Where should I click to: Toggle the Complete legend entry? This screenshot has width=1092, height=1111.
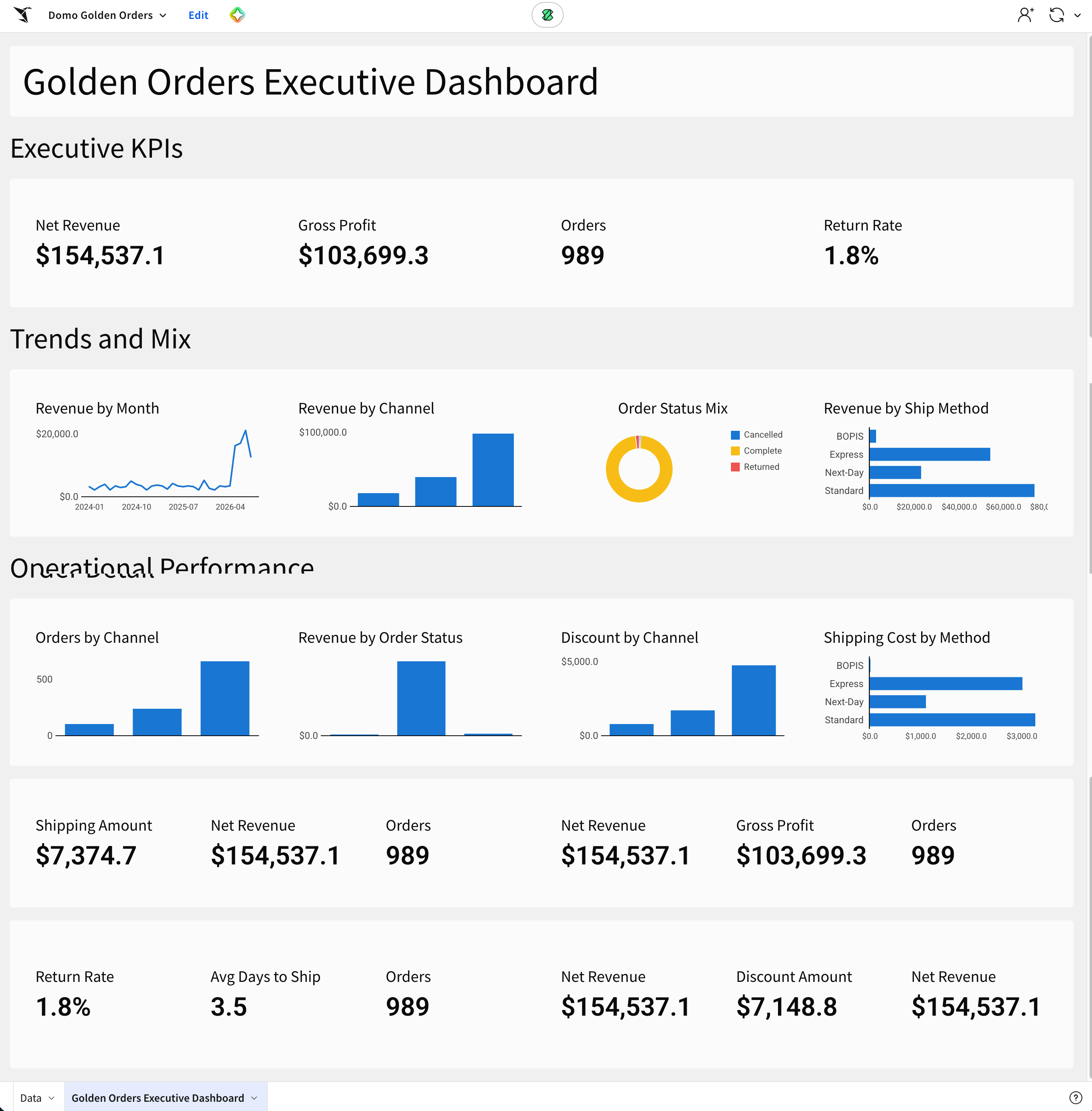tap(756, 451)
